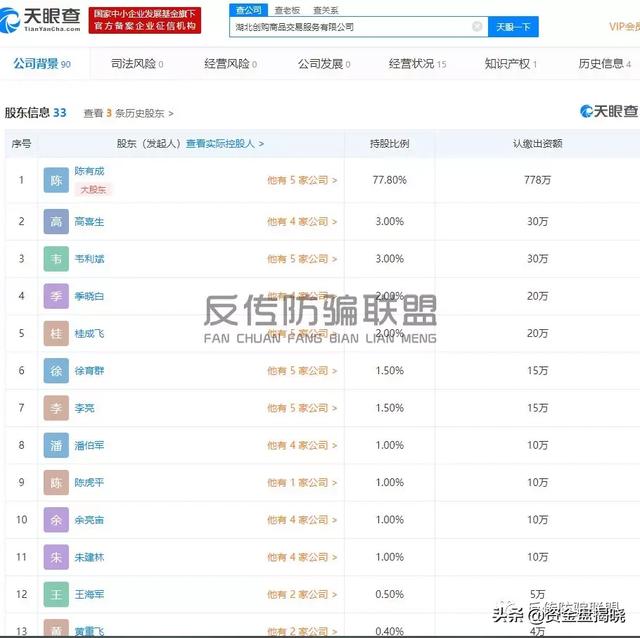The image size is (640, 638).
Task: Open shareholder 桂成飞 profile link
Action: [x=89, y=333]
